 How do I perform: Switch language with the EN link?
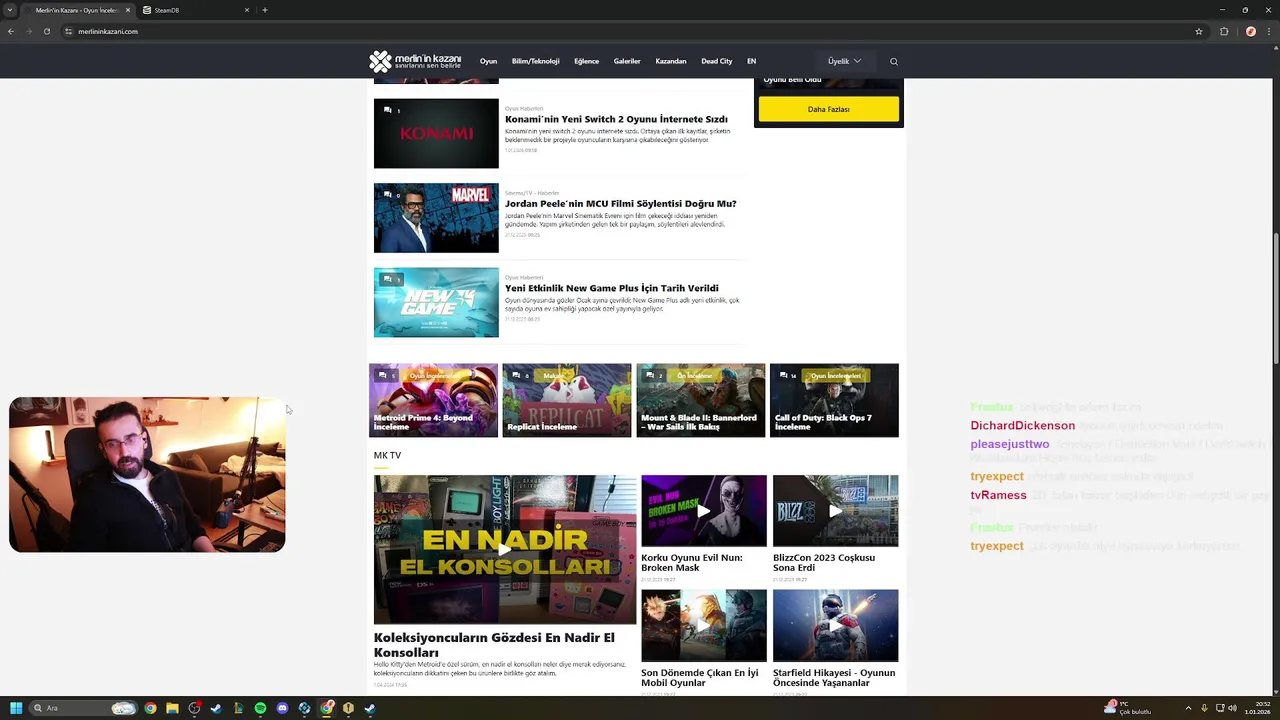pyautogui.click(x=751, y=62)
